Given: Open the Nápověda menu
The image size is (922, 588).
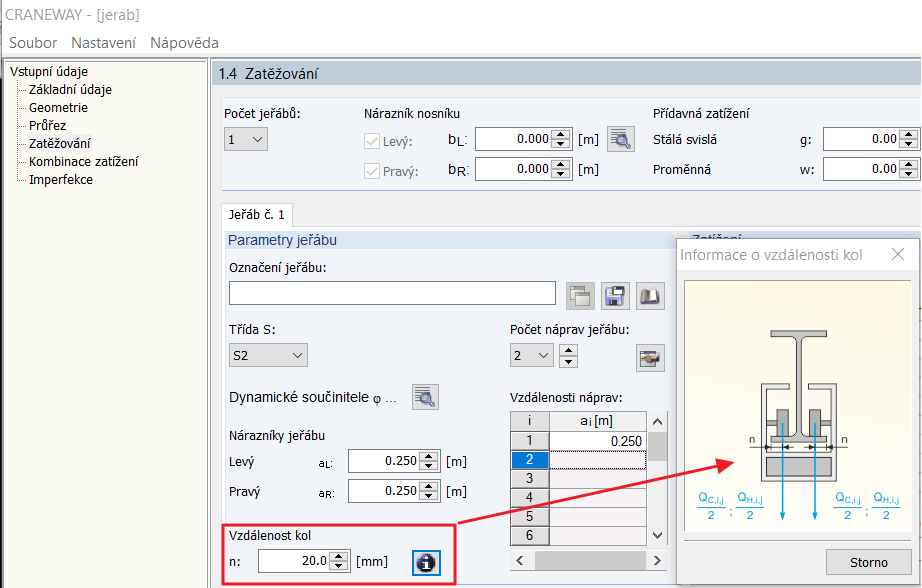Looking at the screenshot, I should 184,43.
